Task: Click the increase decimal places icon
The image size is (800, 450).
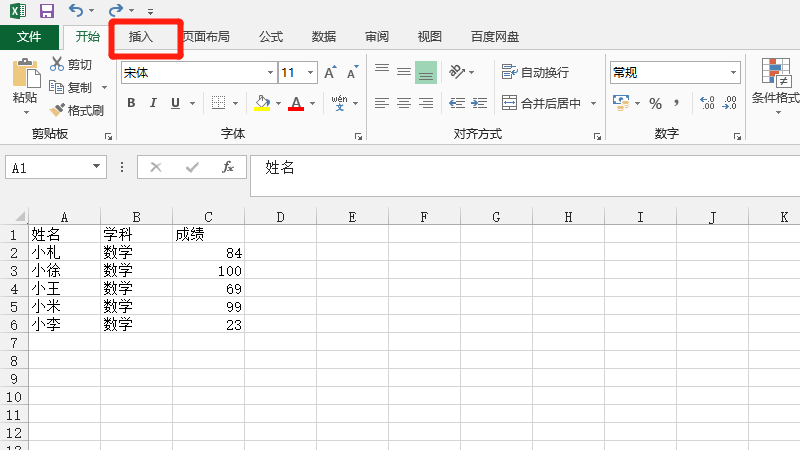Action: (x=707, y=103)
